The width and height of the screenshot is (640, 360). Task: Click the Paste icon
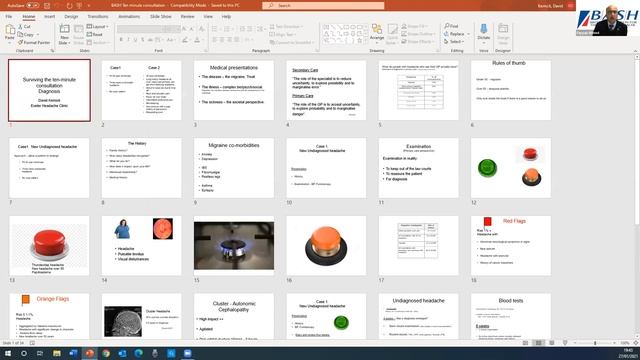point(10,30)
